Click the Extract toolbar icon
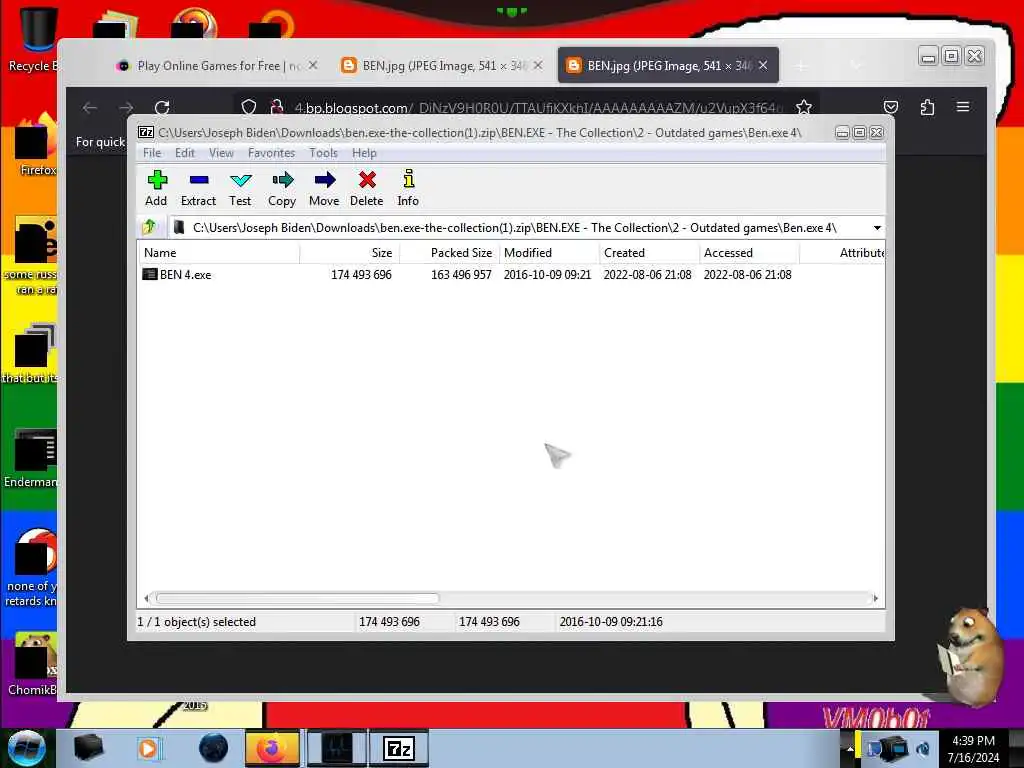Image resolution: width=1024 pixels, height=768 pixels. coord(199,189)
